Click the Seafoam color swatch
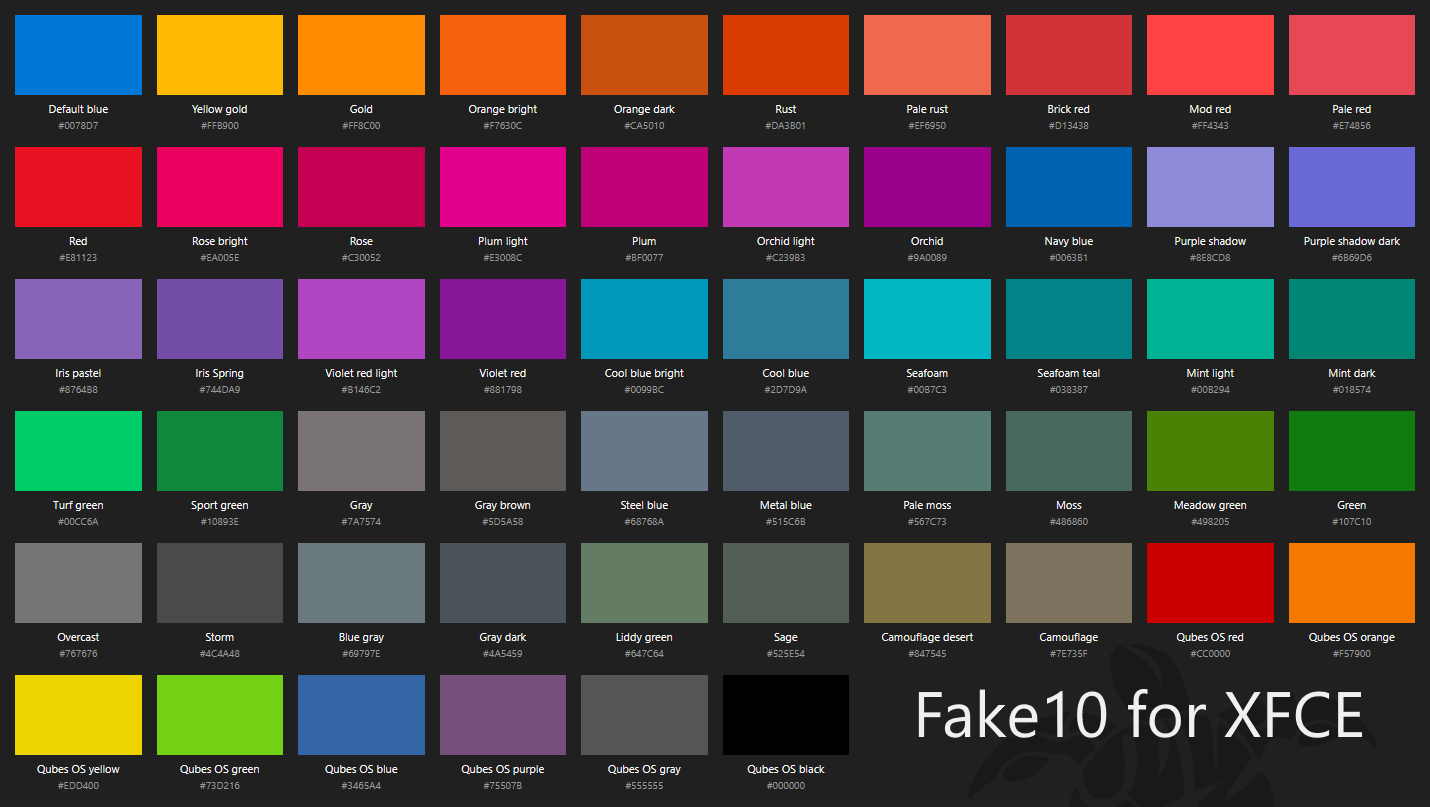 click(927, 319)
